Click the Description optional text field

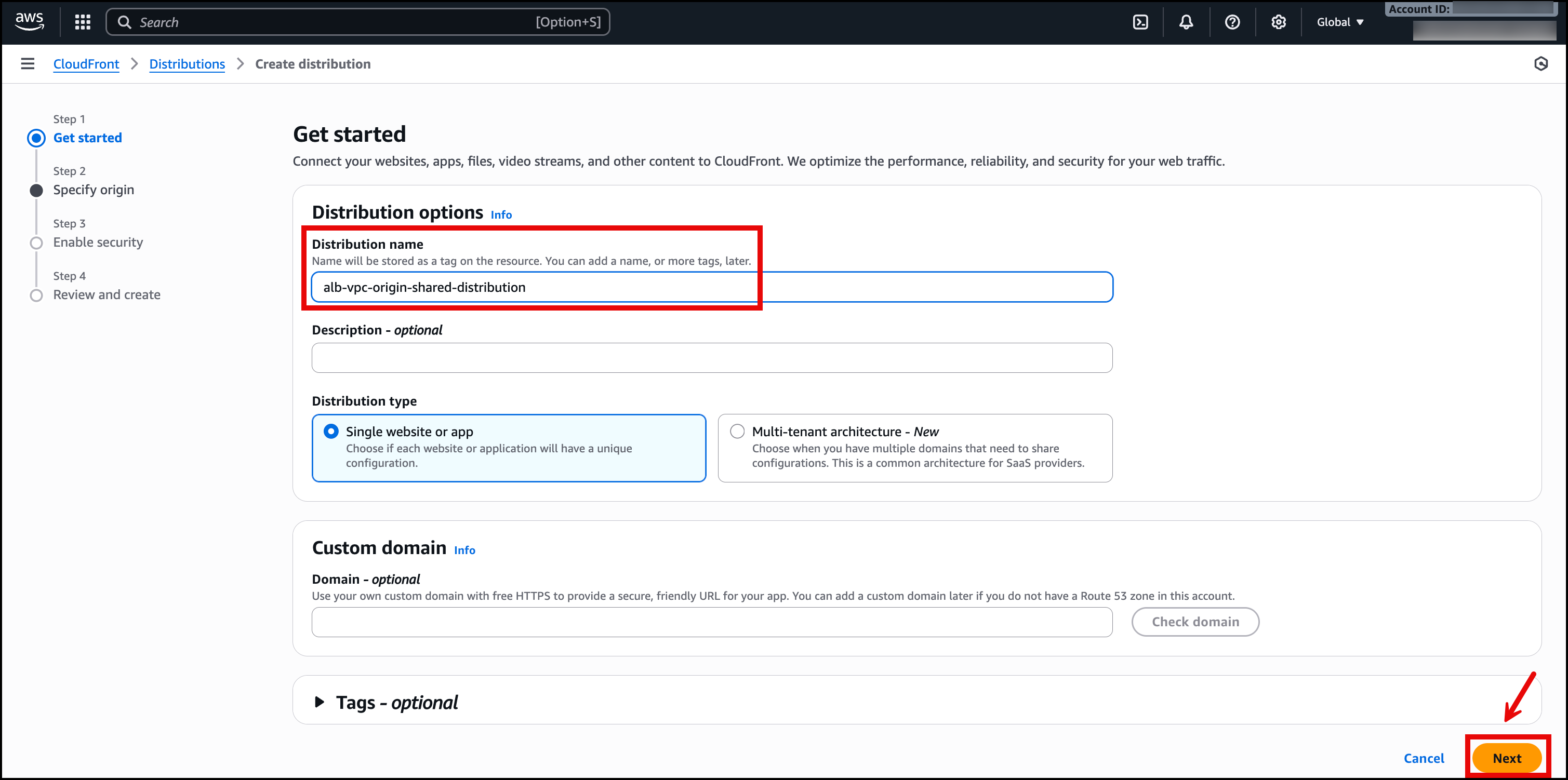click(712, 358)
